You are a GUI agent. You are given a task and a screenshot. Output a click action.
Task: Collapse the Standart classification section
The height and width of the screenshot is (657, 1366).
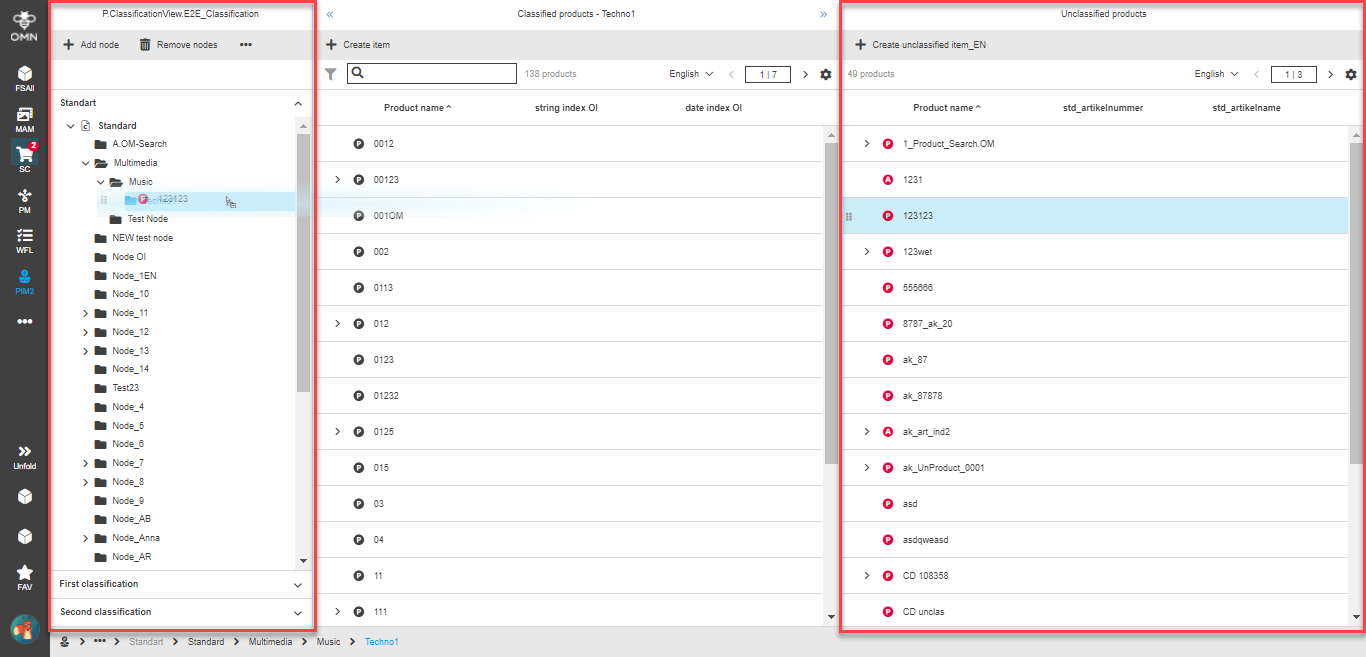pos(297,103)
